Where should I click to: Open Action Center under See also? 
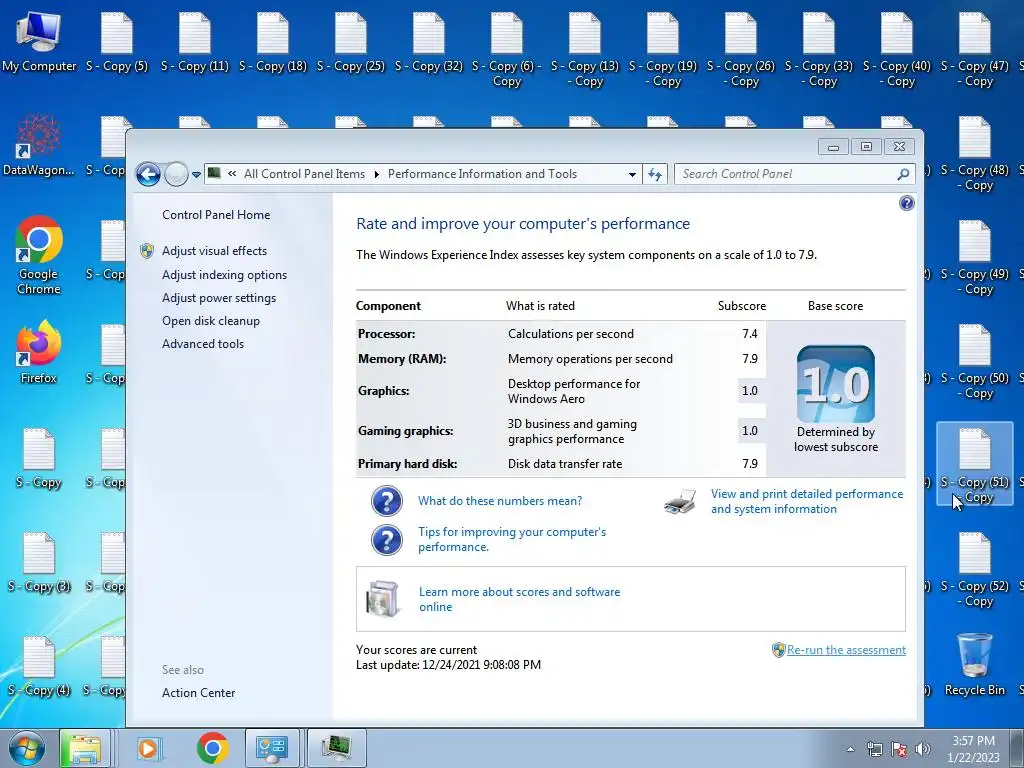[x=198, y=693]
